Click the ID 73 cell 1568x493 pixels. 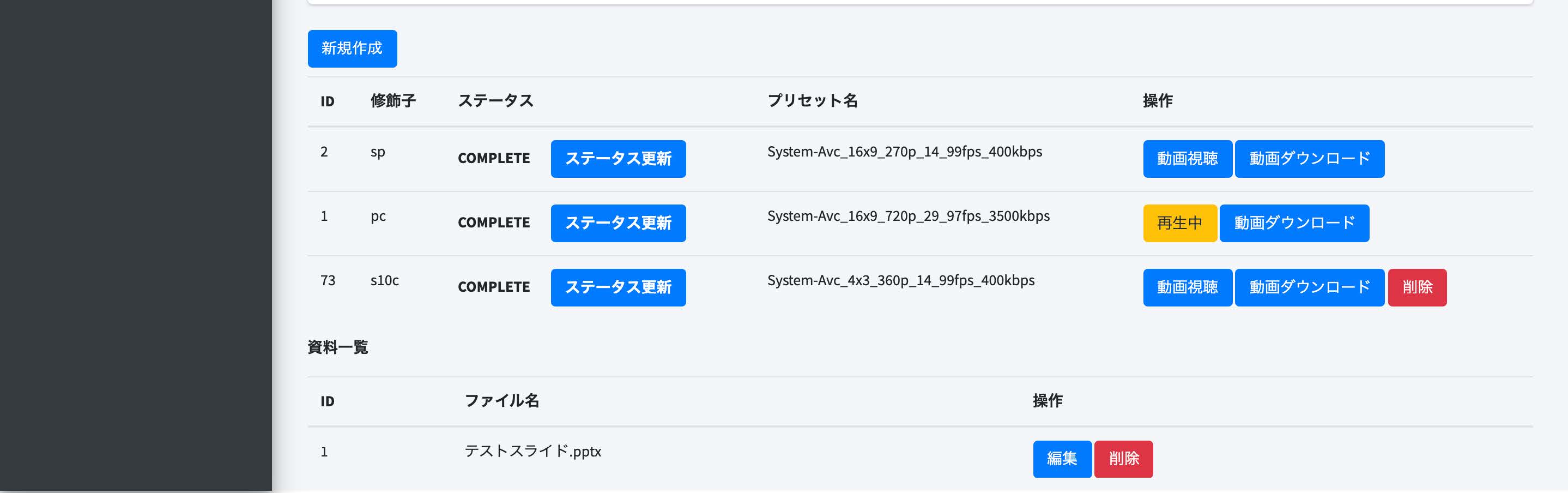pyautogui.click(x=328, y=280)
